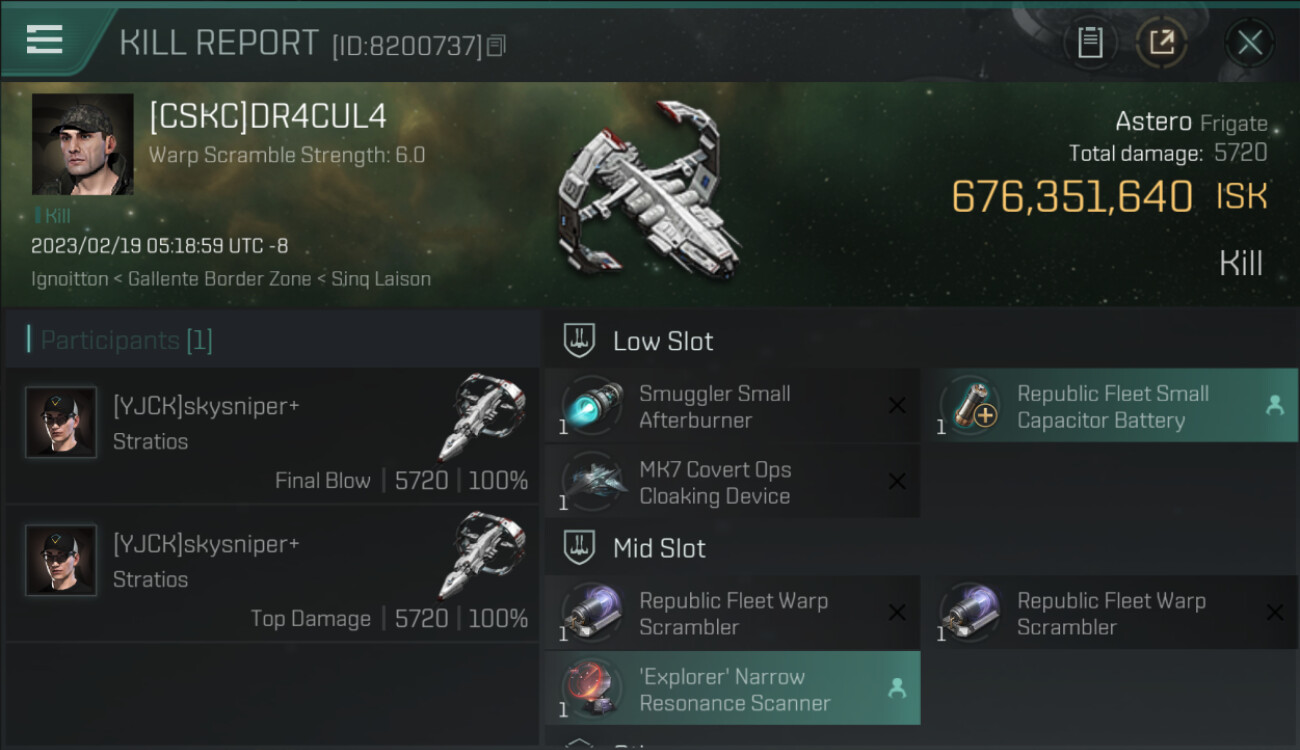
Task: Select the Participants [1] tab
Action: 126,340
